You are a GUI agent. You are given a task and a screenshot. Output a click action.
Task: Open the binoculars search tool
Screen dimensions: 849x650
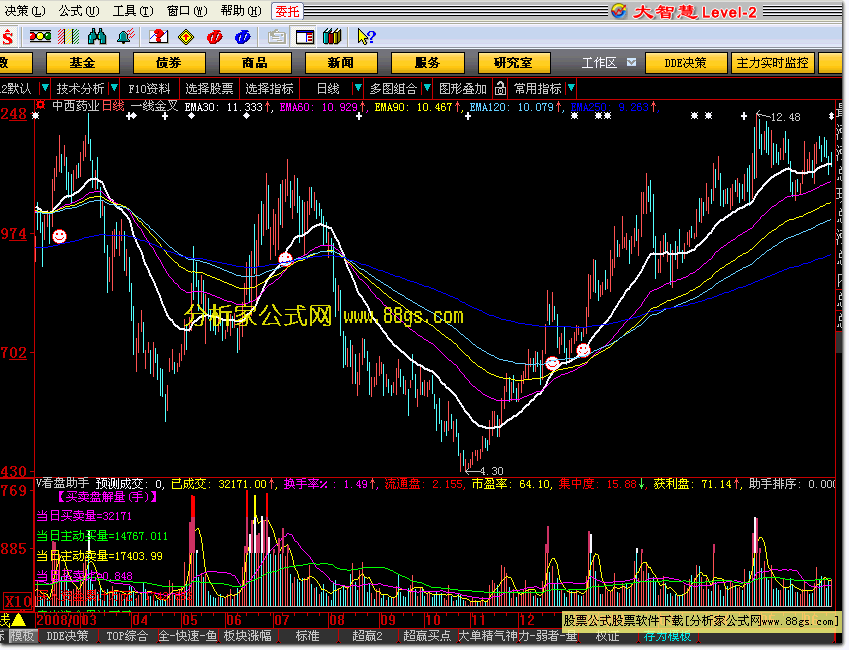[x=97, y=37]
